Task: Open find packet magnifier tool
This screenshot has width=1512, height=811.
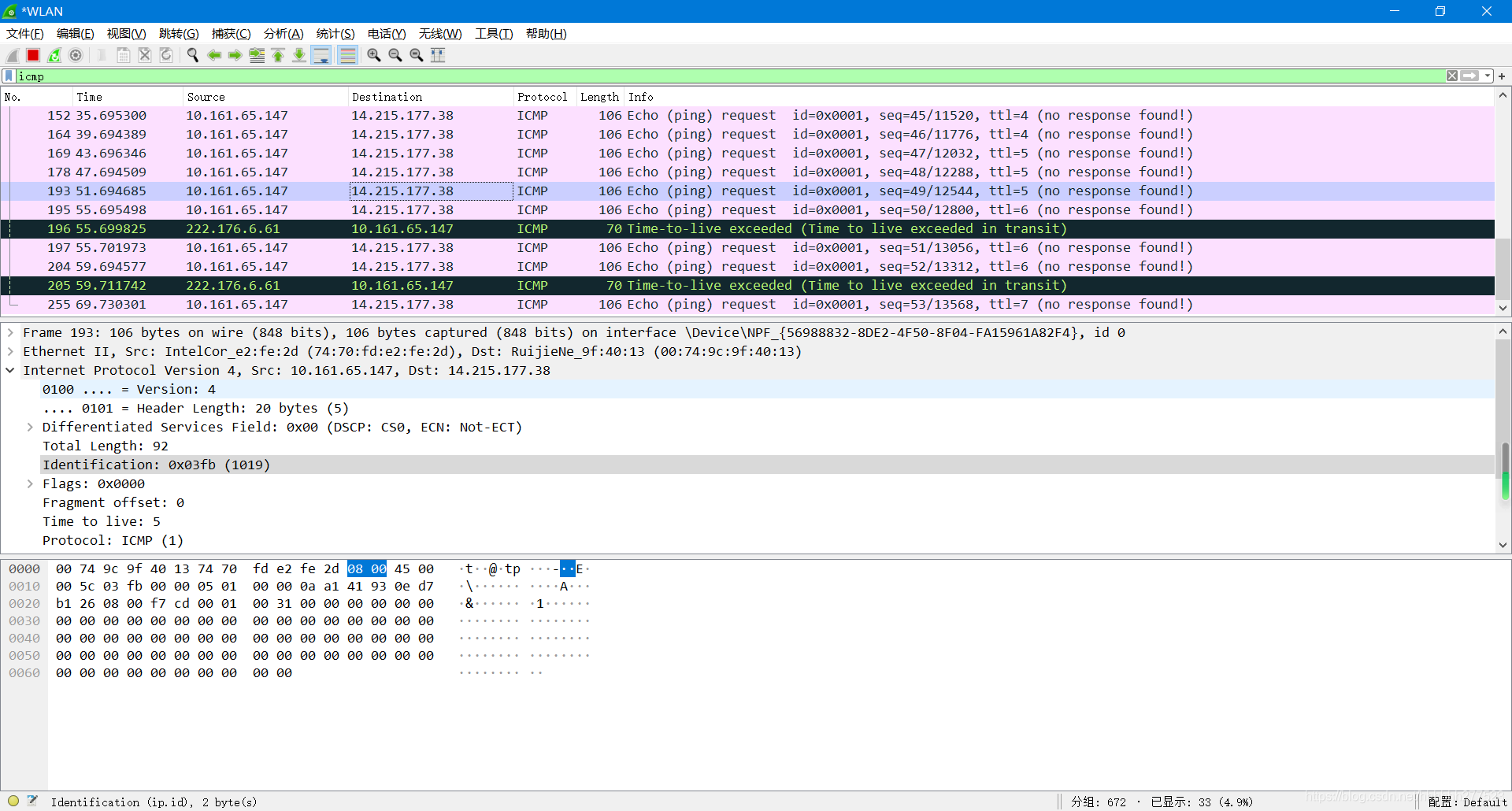Action: [x=192, y=55]
